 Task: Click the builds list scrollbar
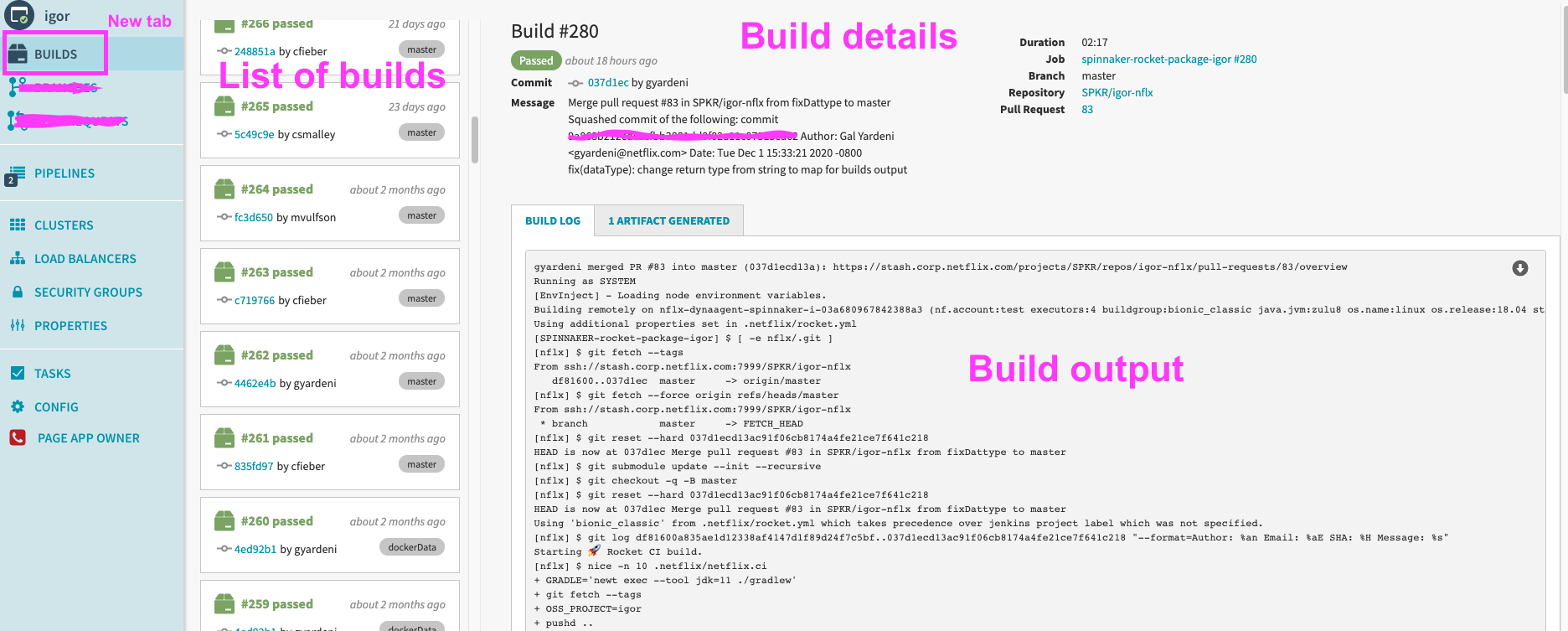(475, 140)
